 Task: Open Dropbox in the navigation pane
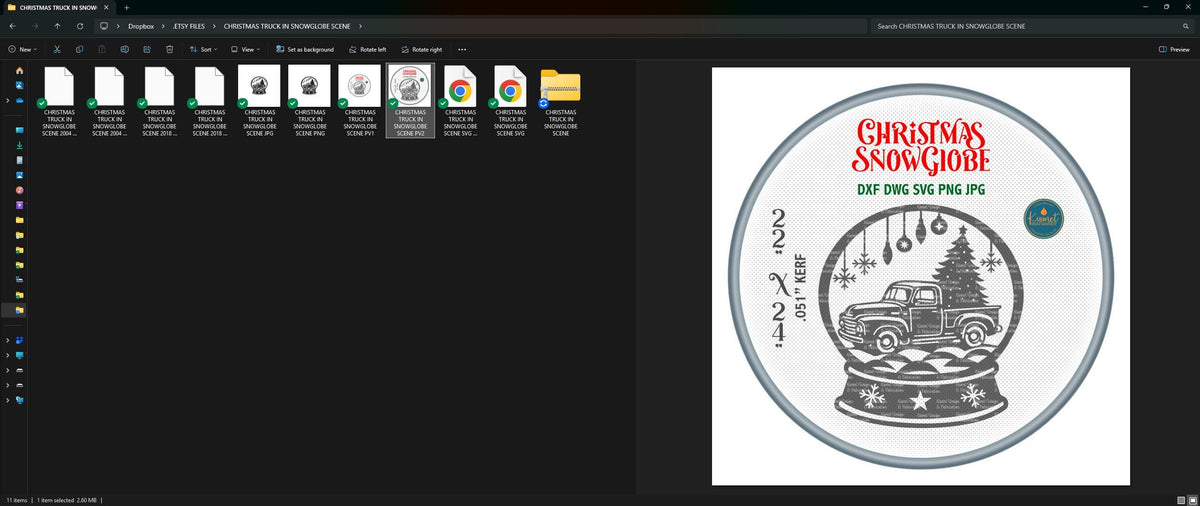click(19, 340)
